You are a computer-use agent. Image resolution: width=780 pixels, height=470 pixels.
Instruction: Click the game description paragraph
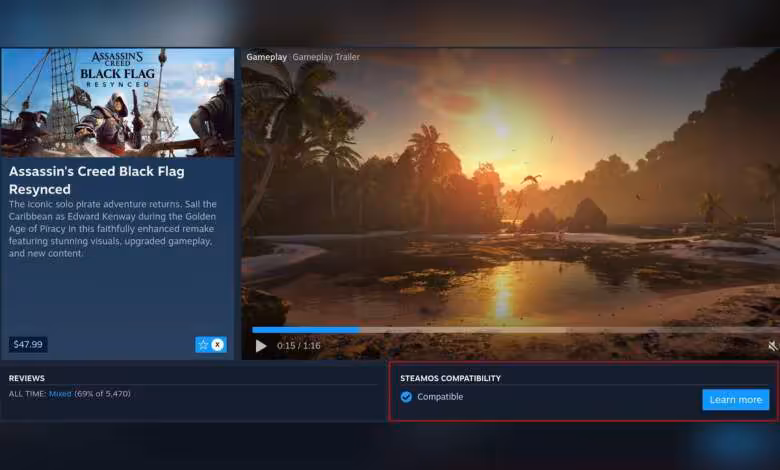(112, 229)
